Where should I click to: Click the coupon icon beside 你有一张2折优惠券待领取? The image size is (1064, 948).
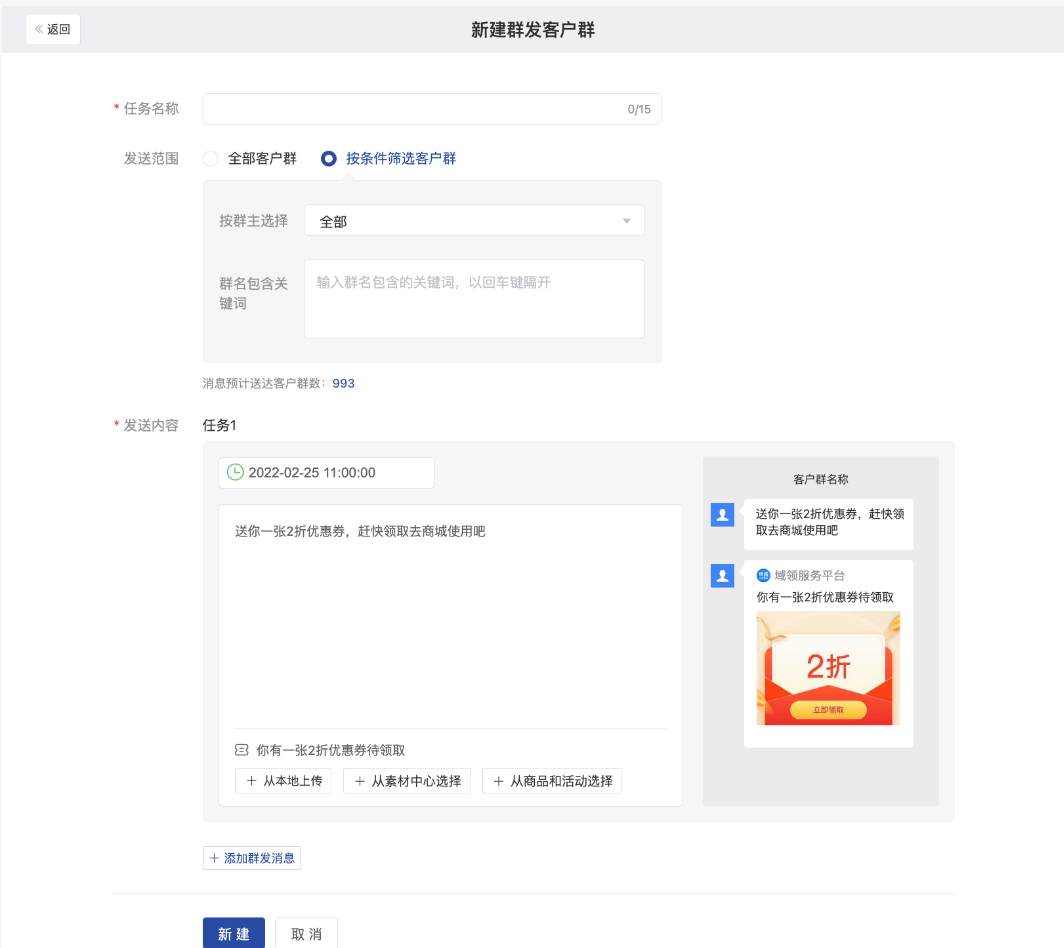pyautogui.click(x=242, y=750)
